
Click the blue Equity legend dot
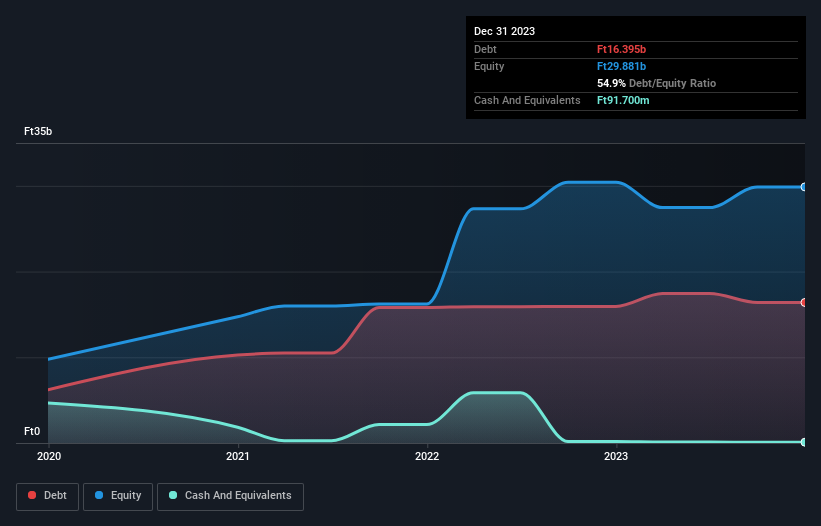[99, 495]
